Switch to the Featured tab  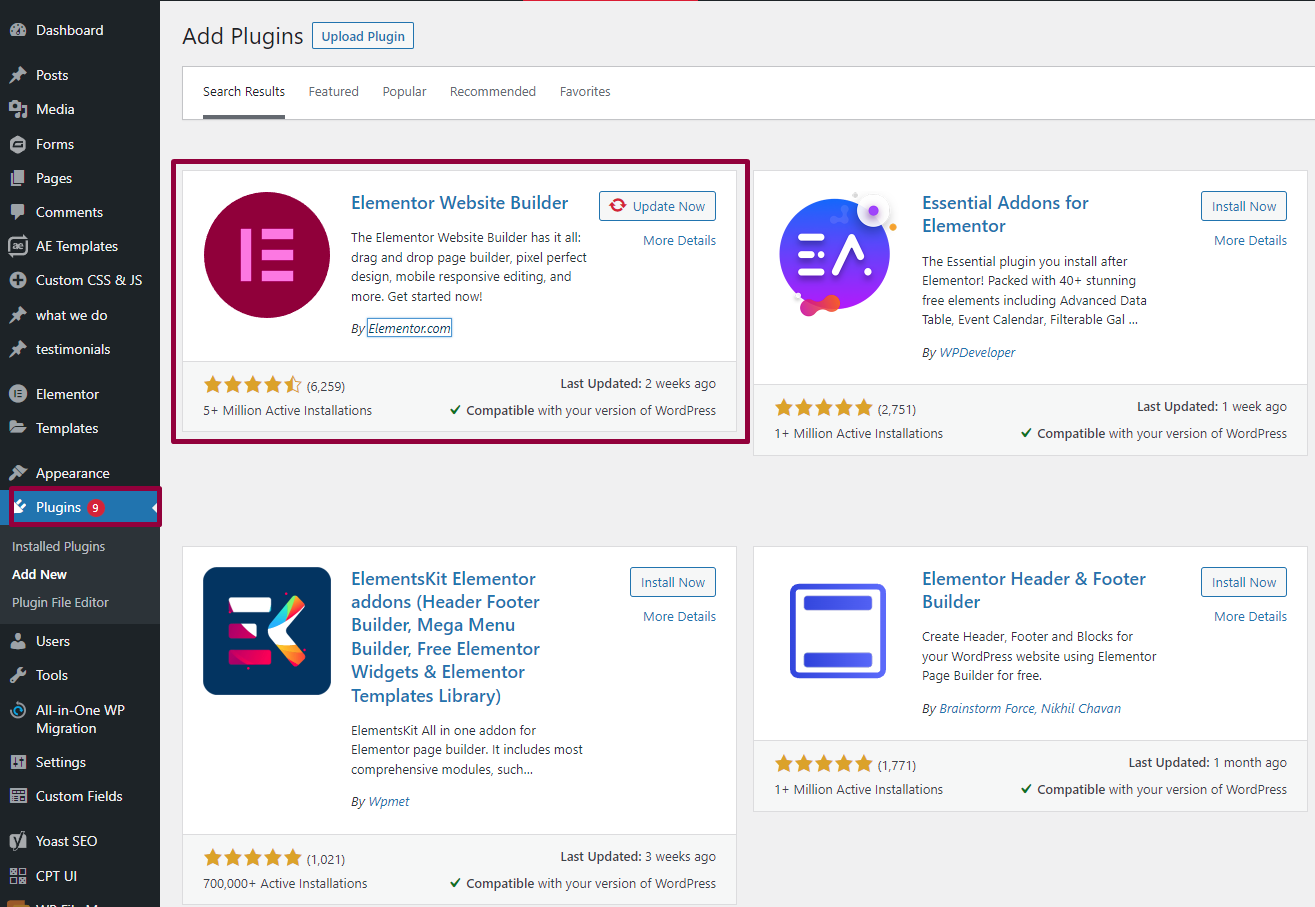point(333,92)
